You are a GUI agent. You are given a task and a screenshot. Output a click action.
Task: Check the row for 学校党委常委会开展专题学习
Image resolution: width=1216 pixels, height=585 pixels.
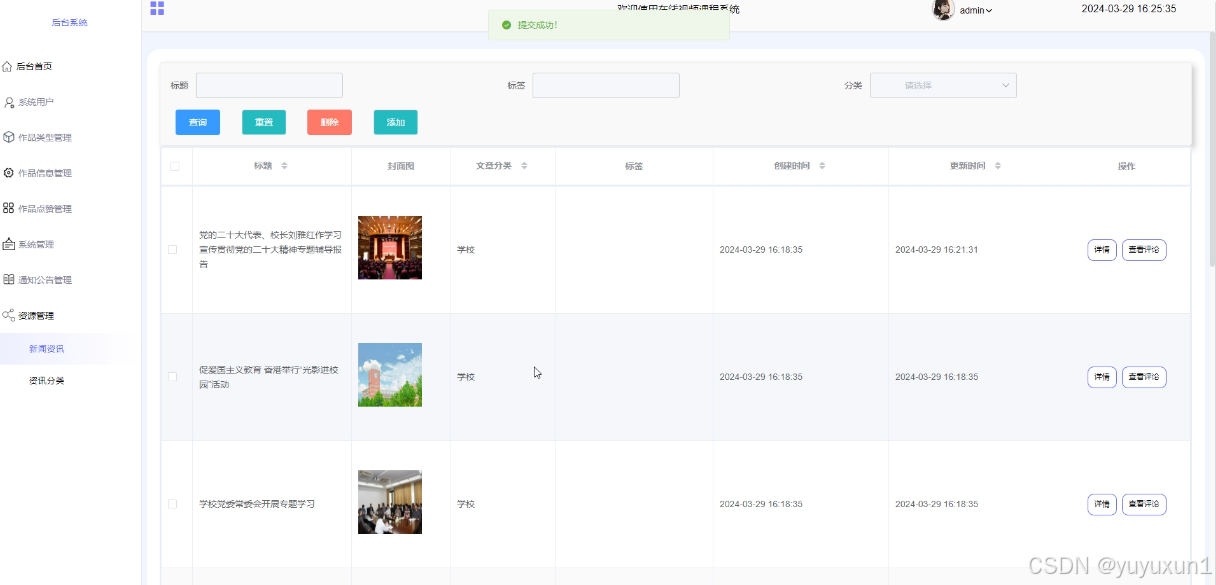pos(172,504)
